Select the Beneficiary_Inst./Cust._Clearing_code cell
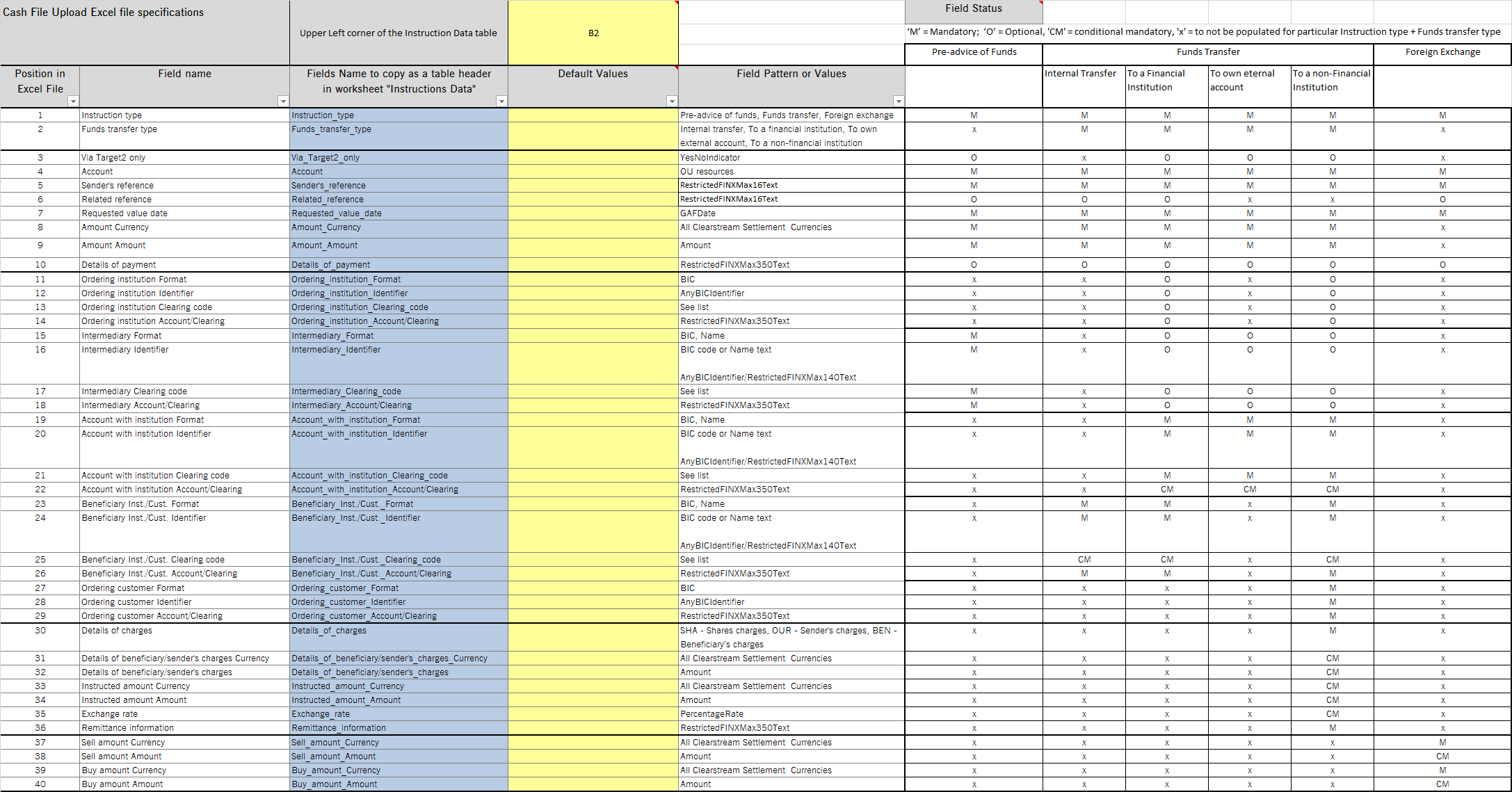Image resolution: width=1512 pixels, height=792 pixels. pyautogui.click(x=399, y=560)
